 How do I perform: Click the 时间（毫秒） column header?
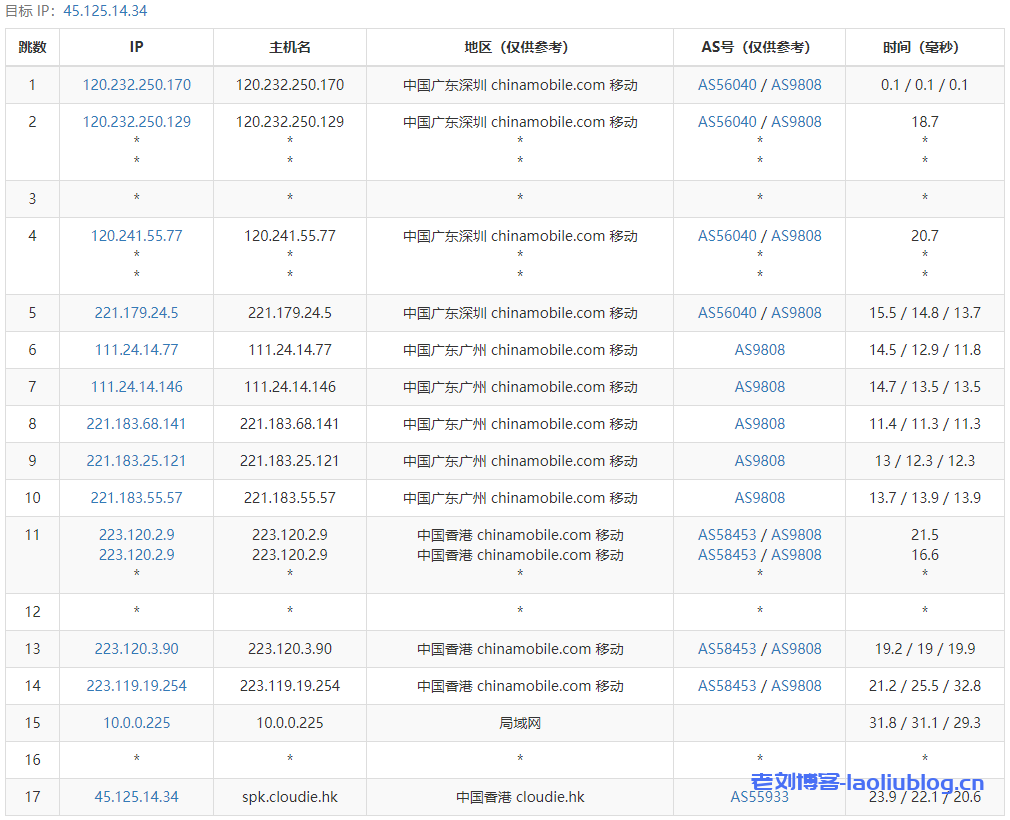click(925, 47)
